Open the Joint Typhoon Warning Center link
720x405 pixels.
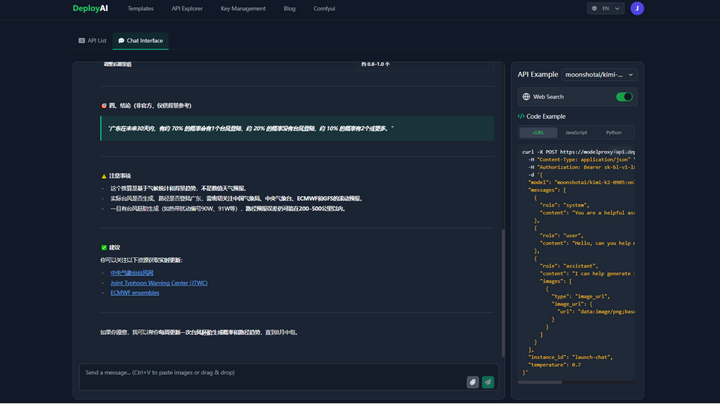coord(159,283)
